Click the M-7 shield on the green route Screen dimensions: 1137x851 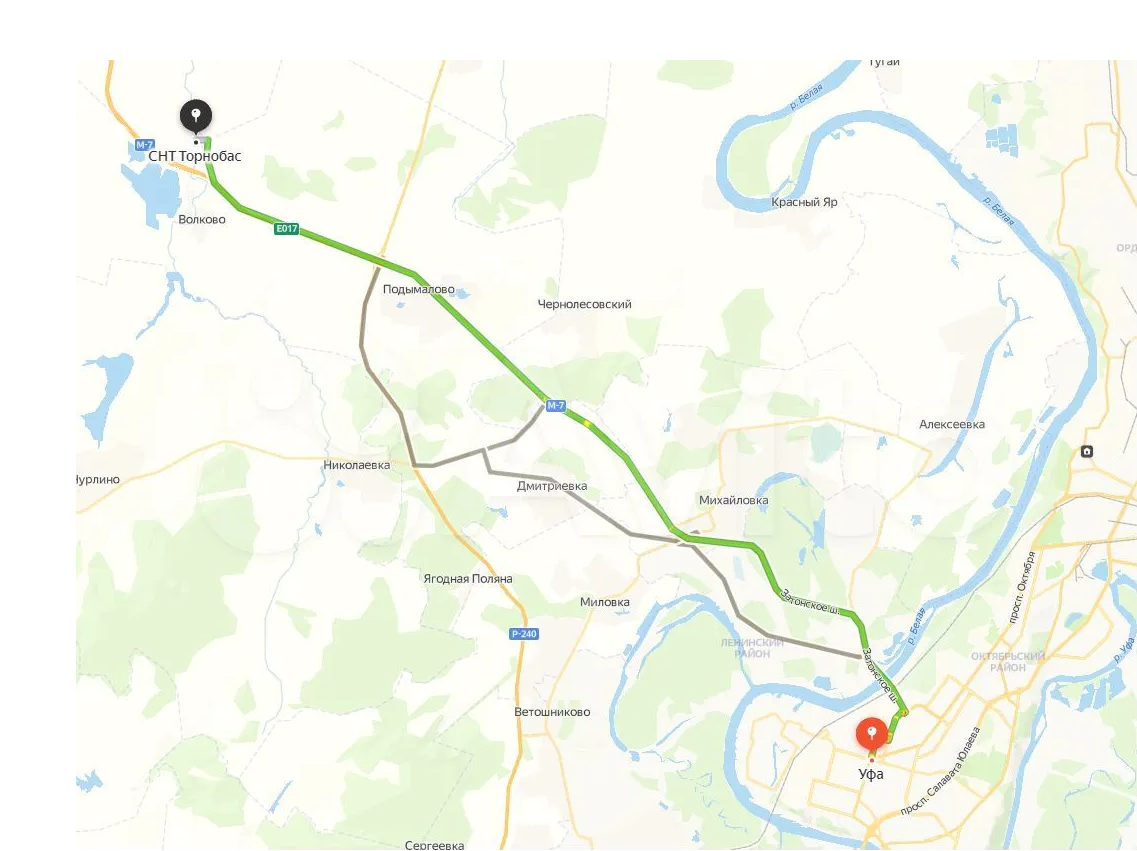(555, 406)
